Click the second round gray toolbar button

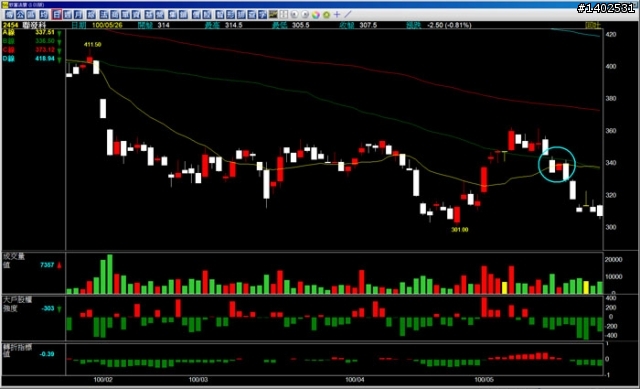pyautogui.click(x=305, y=15)
